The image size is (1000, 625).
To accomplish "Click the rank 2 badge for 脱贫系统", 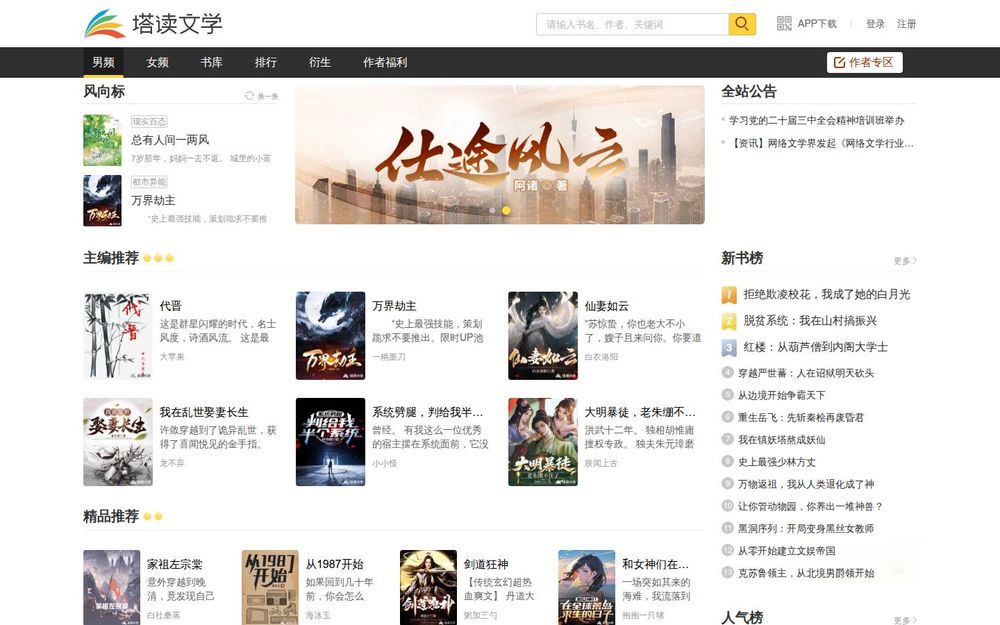I will click(729, 321).
